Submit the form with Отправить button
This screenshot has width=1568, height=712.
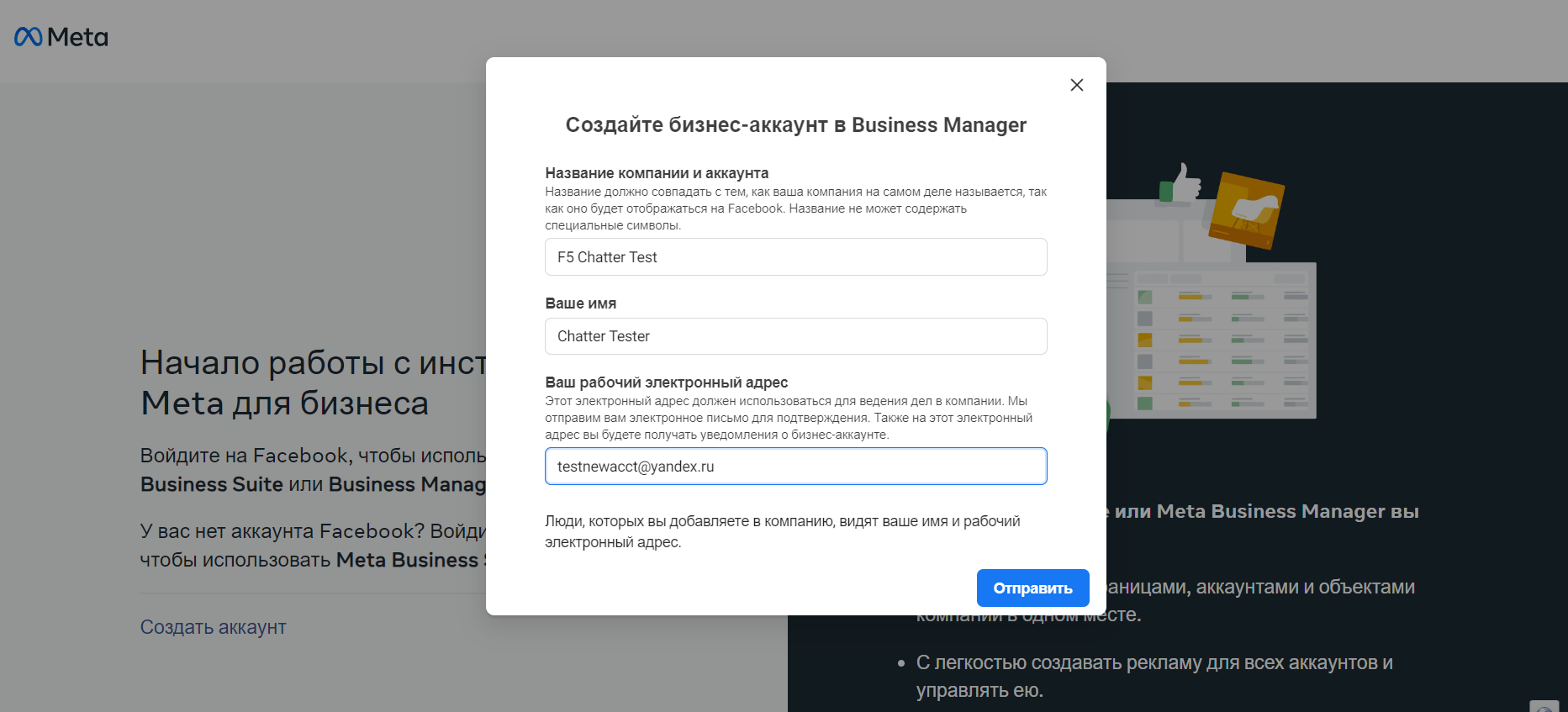point(1032,588)
